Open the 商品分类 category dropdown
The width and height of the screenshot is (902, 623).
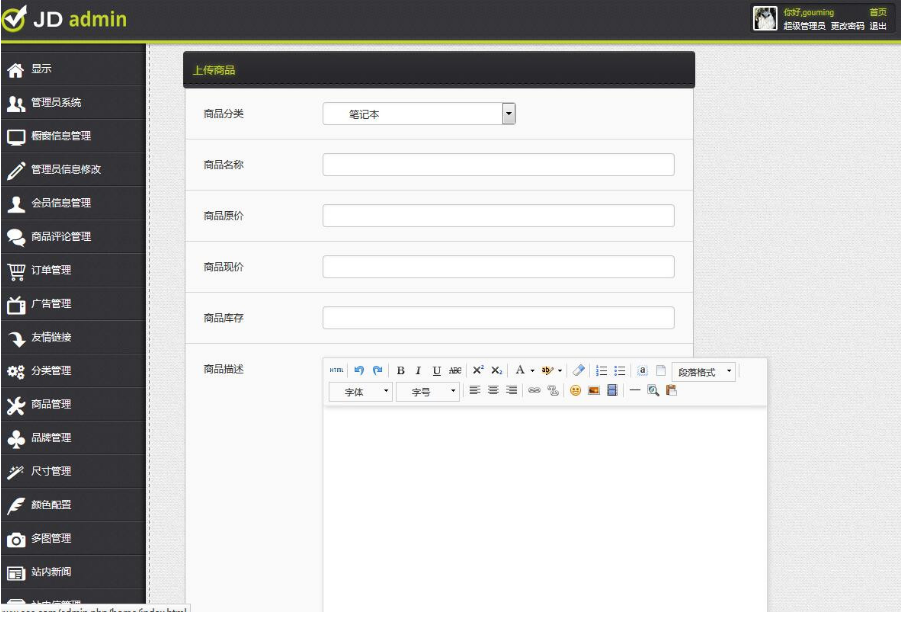[x=419, y=114]
